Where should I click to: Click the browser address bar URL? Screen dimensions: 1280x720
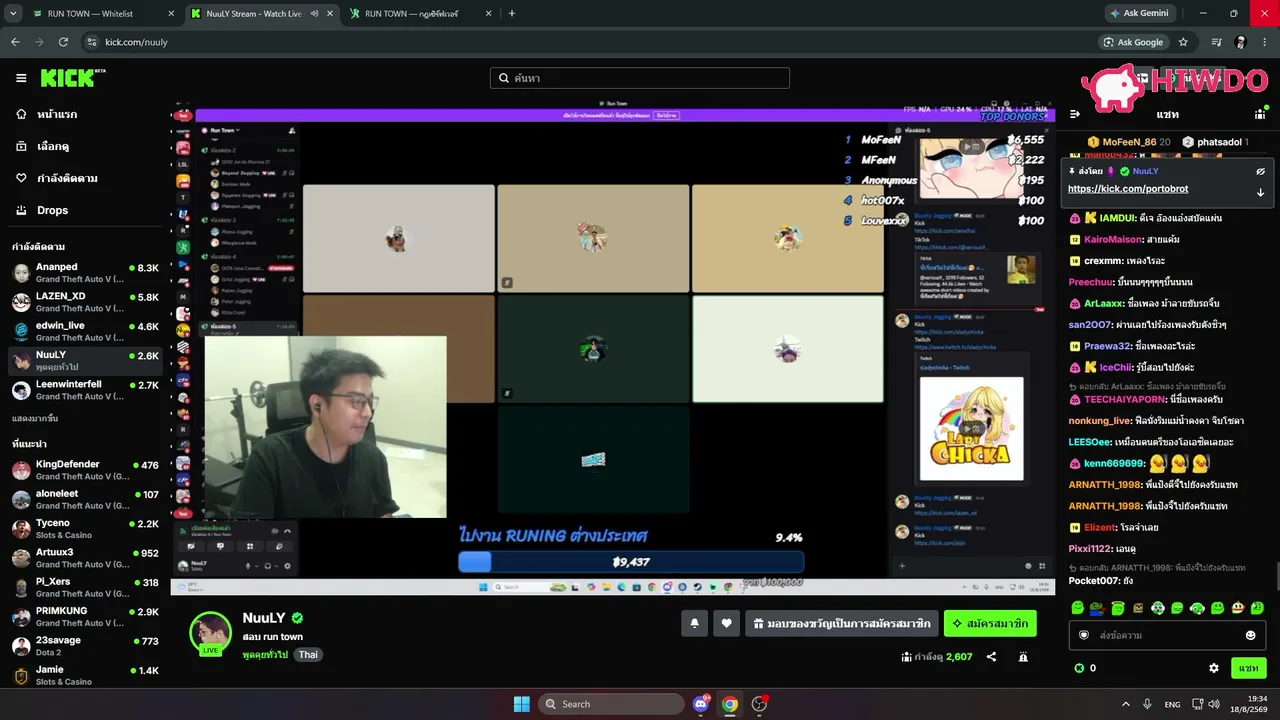pos(136,42)
